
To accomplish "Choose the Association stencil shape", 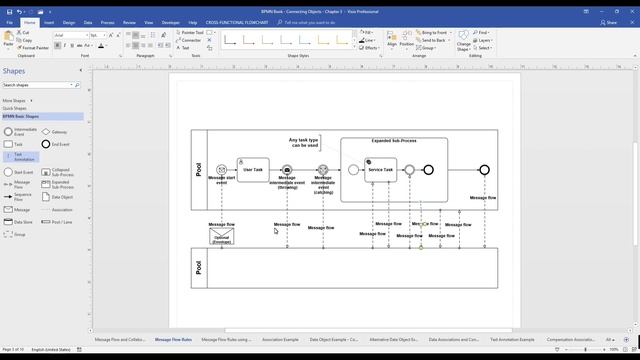I will [x=57, y=209].
